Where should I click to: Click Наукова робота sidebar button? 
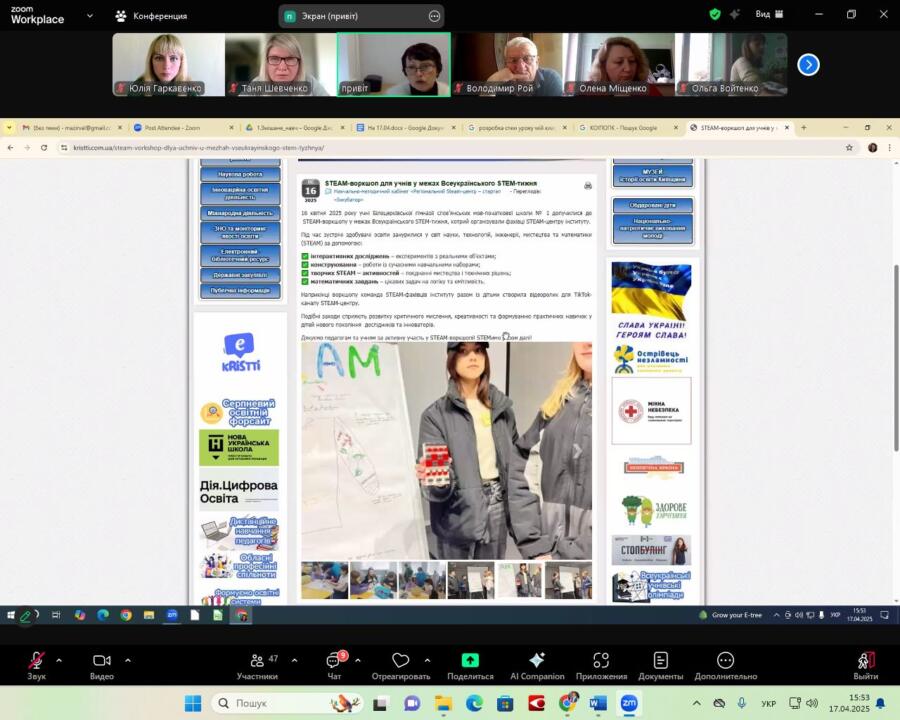tap(240, 174)
